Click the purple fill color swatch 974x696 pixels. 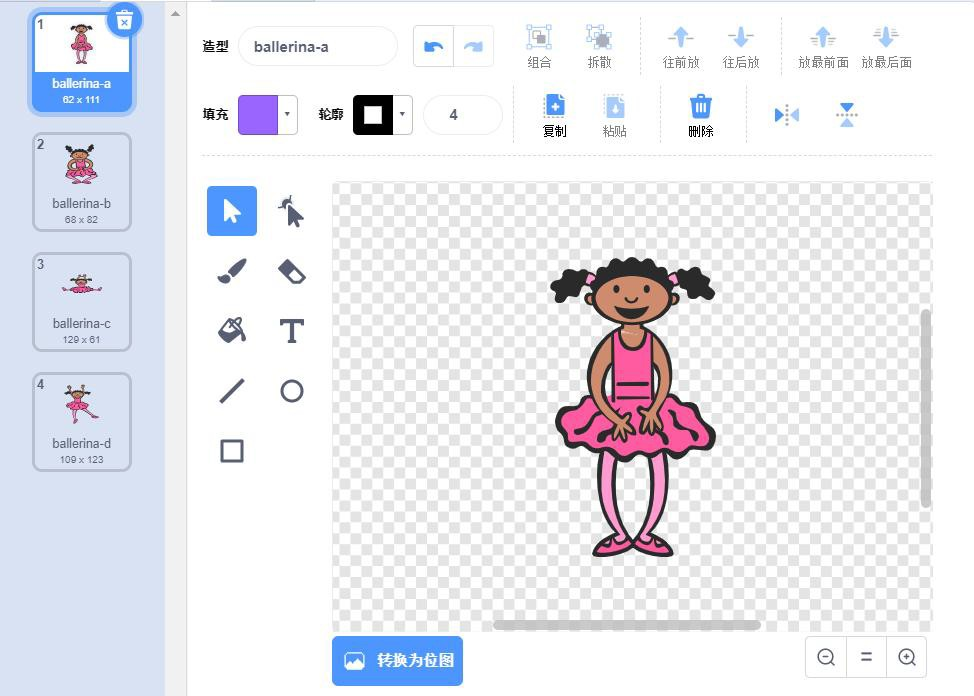[x=258, y=114]
